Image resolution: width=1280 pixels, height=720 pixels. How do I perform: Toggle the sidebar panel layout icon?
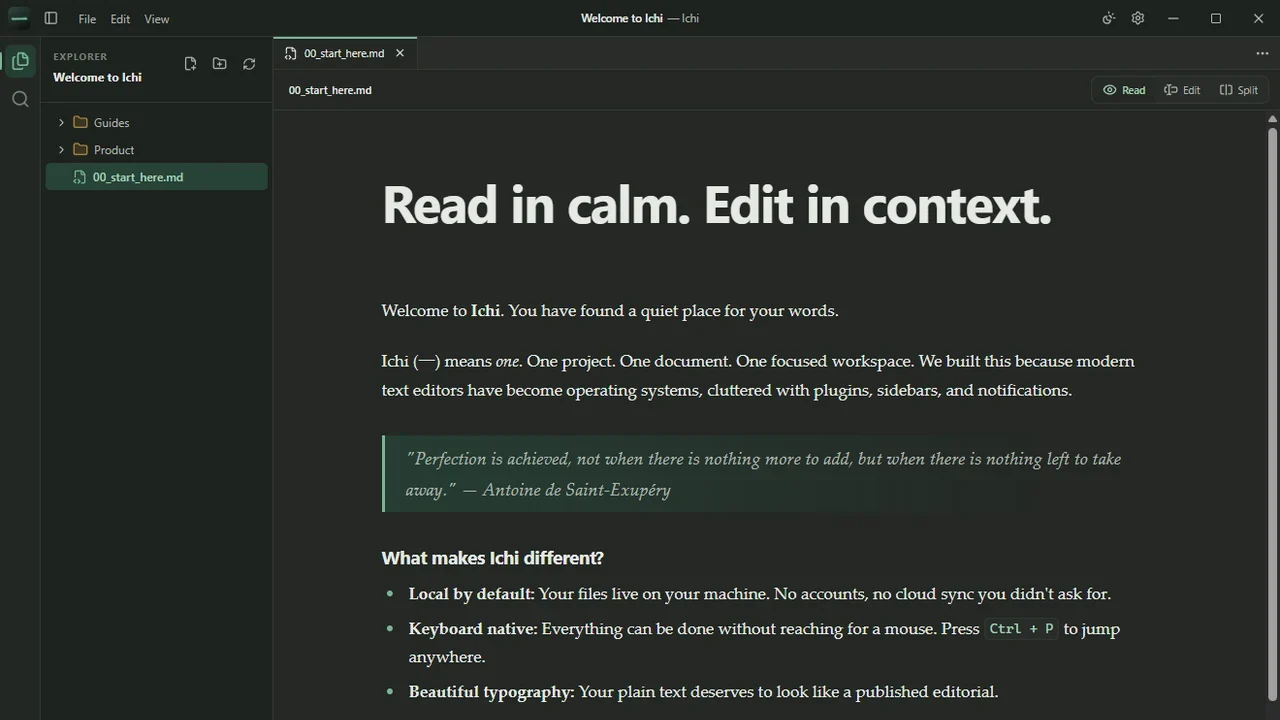point(51,18)
